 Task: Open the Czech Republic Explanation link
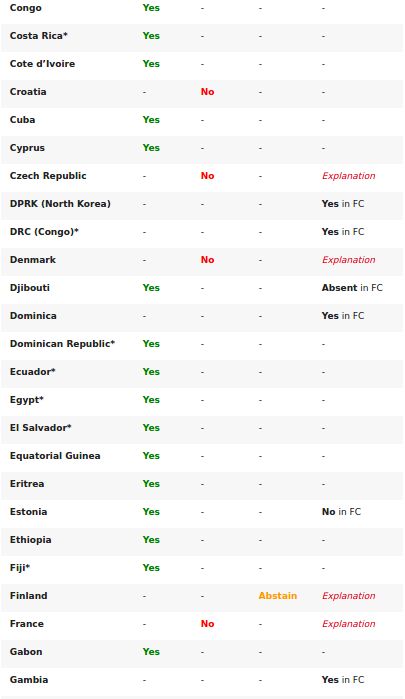coord(348,176)
